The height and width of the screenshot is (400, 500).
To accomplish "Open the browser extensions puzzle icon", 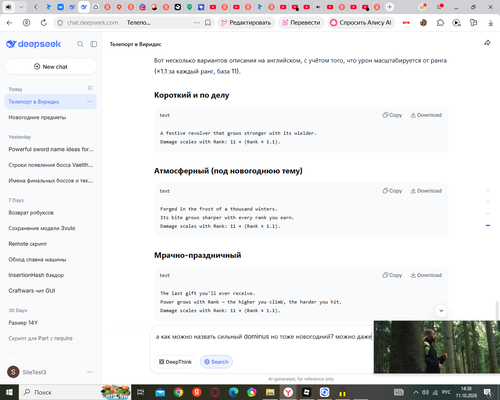I will click(x=440, y=23).
